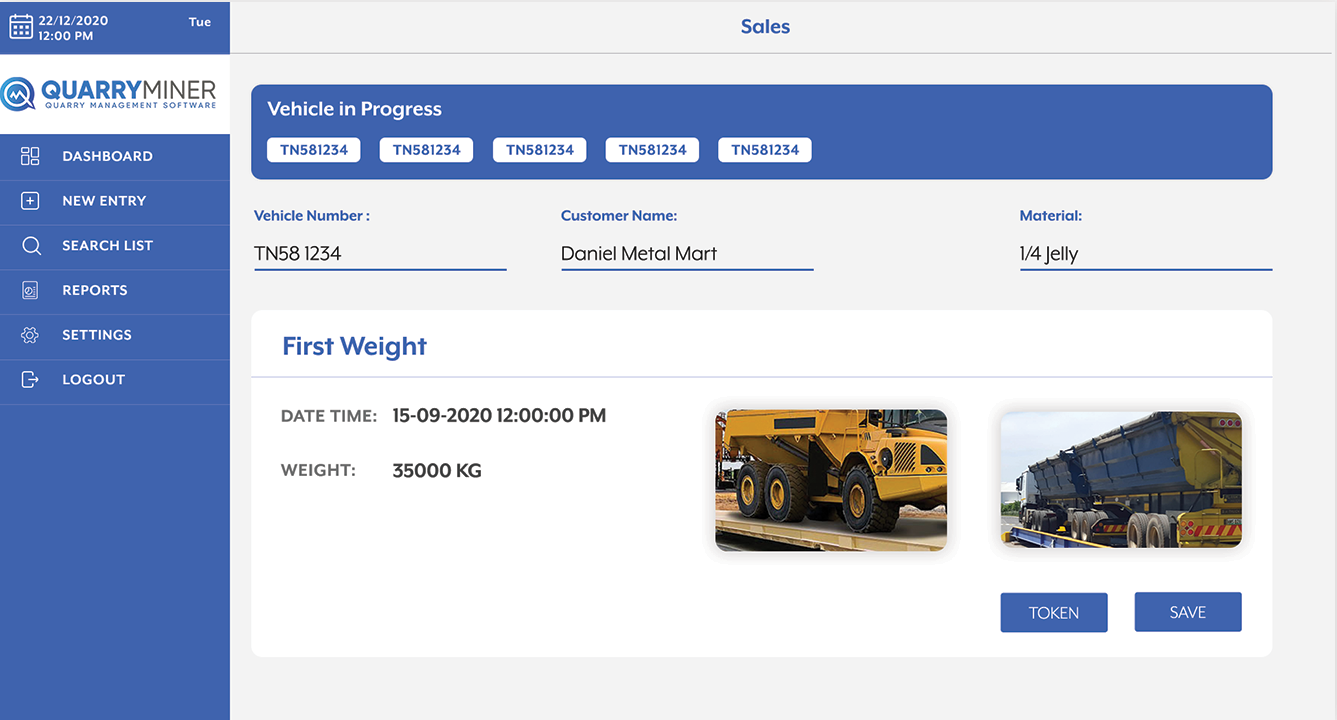
Task: Click the Vehicle Number label
Action: 312,216
